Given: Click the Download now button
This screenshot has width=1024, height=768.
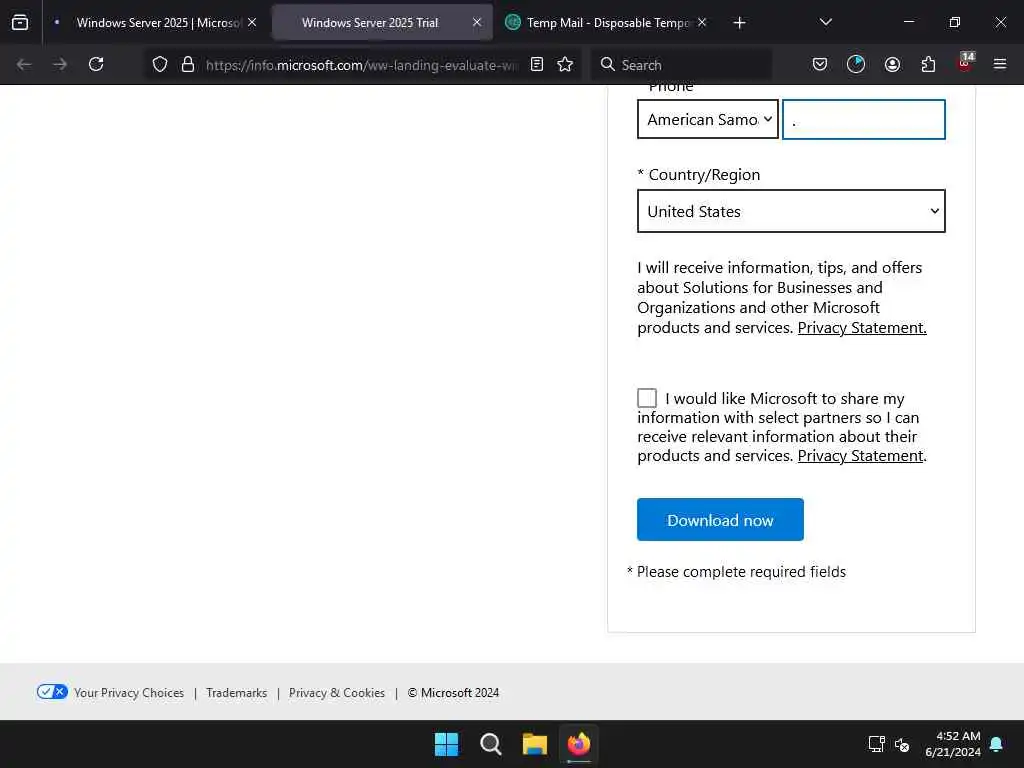Looking at the screenshot, I should pyautogui.click(x=720, y=519).
